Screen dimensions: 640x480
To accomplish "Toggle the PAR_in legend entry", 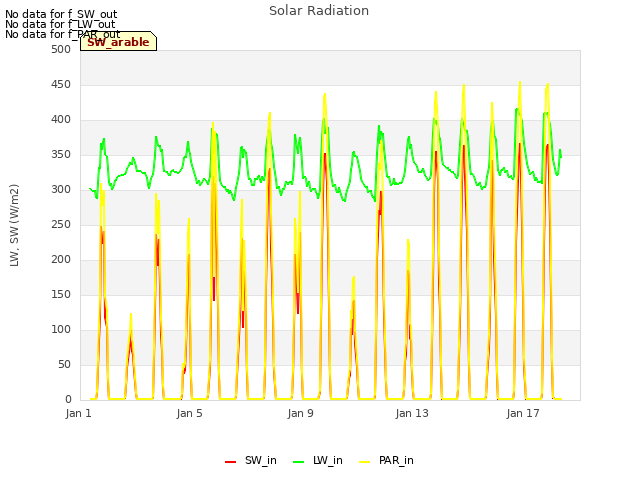I will point(386,460).
